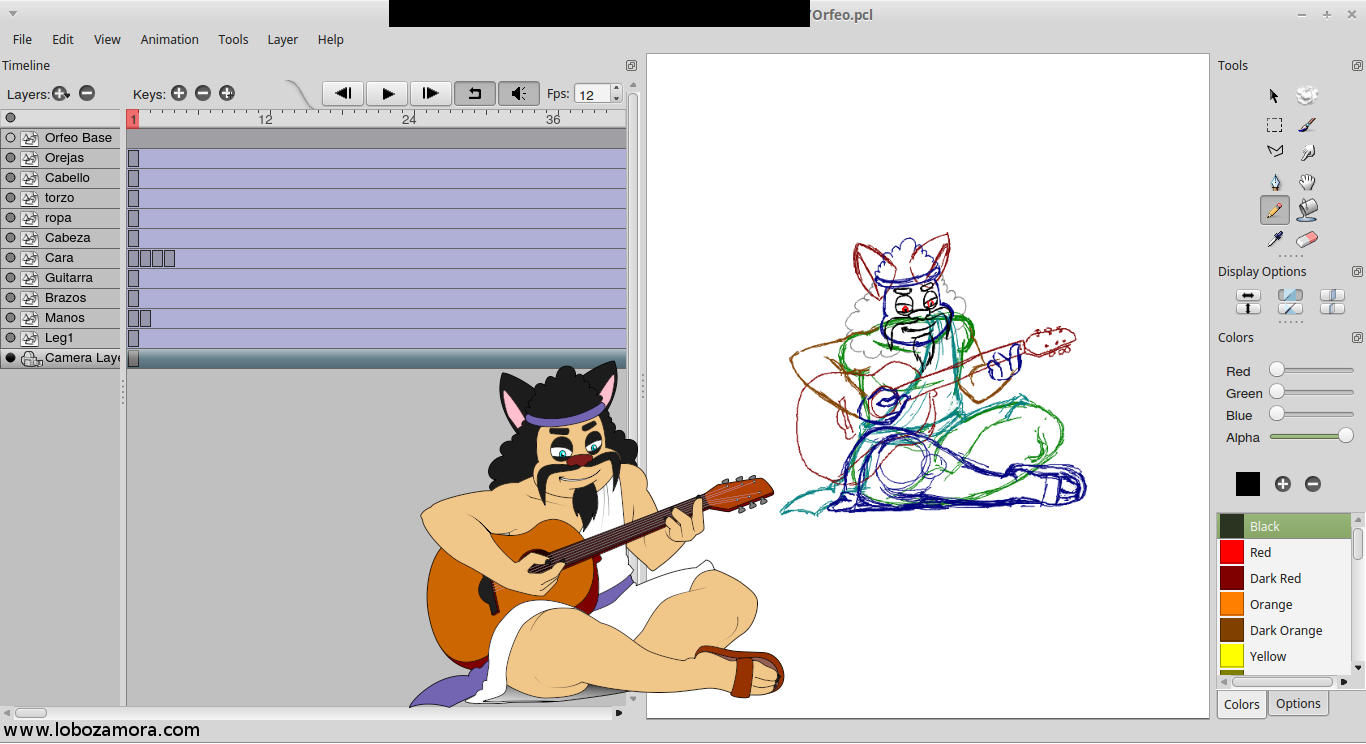Viewport: 1366px width, 744px height.
Task: Select the Eraser tool
Action: tap(1306, 240)
